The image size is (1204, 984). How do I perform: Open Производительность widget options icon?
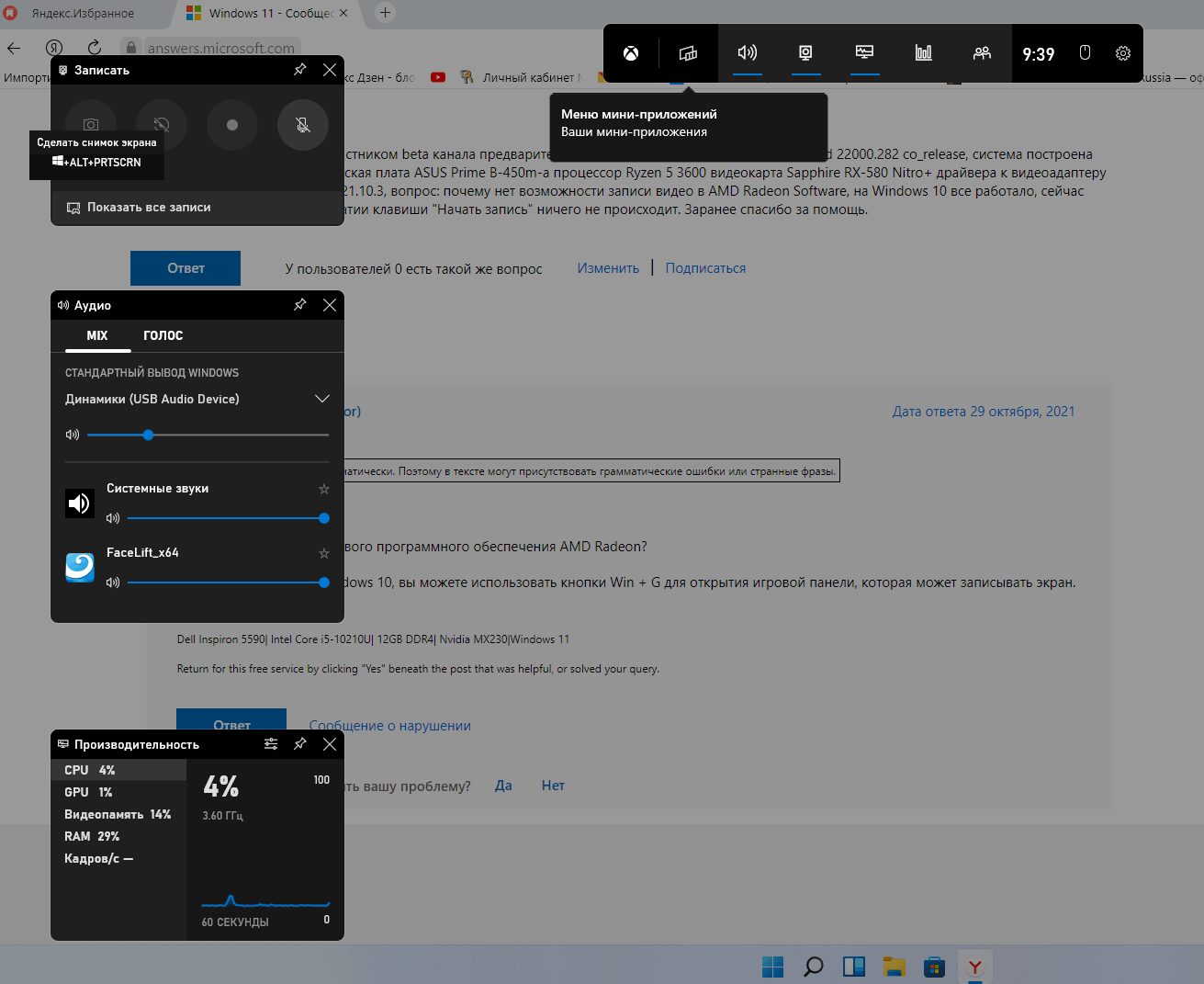(x=271, y=744)
